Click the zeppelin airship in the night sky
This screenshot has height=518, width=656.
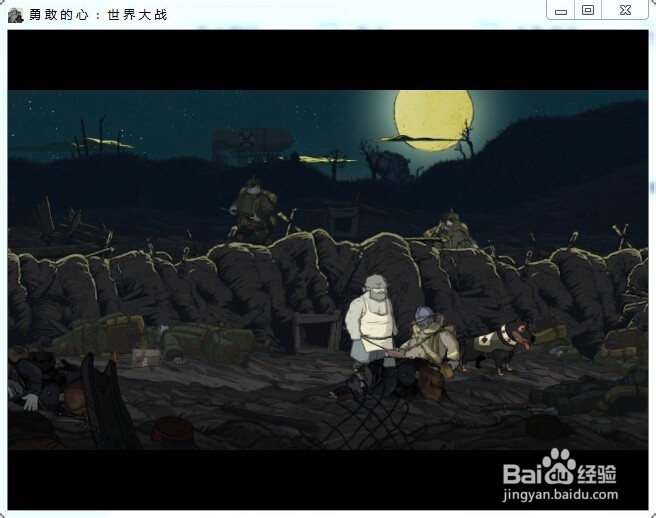[x=252, y=143]
